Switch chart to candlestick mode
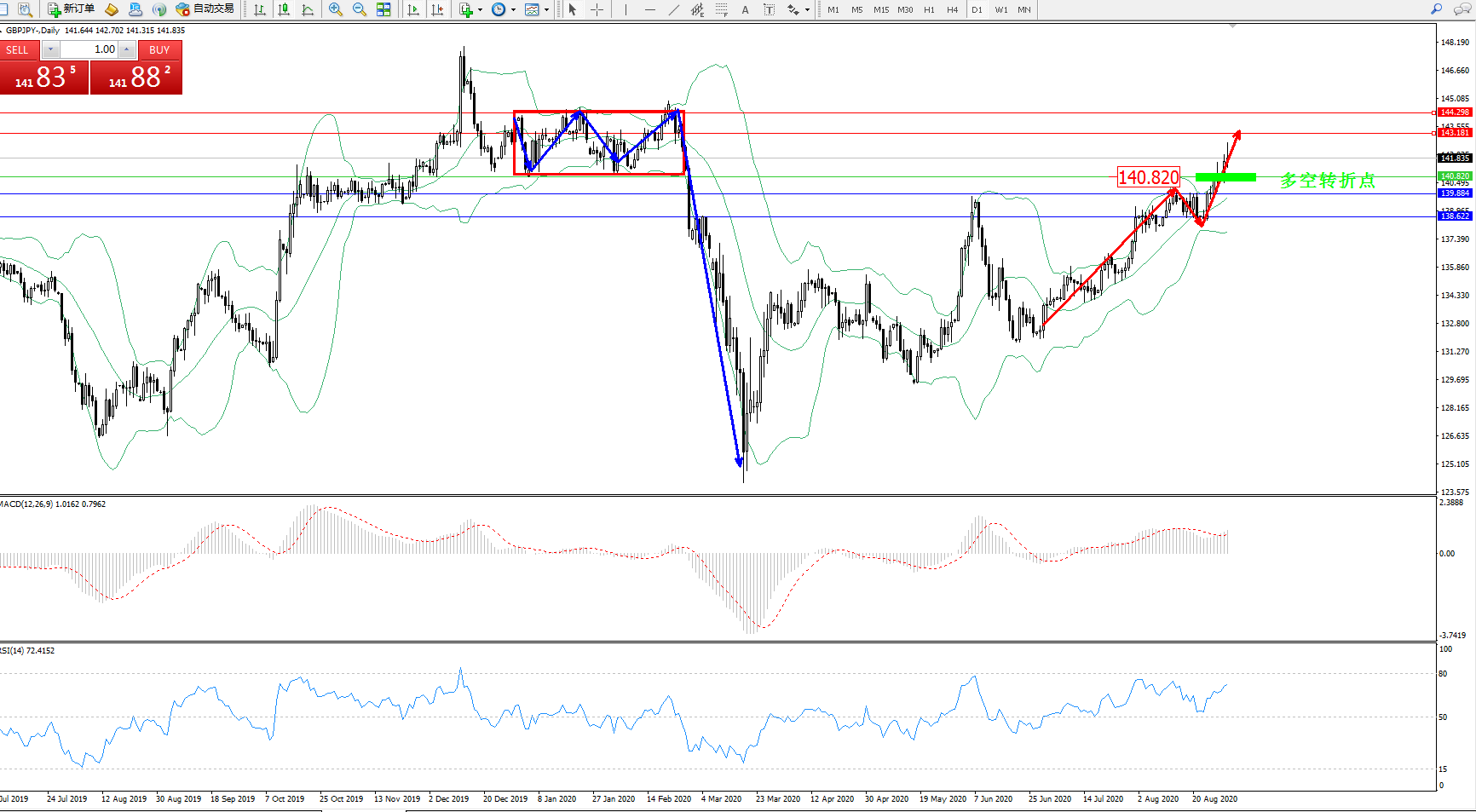The height and width of the screenshot is (812, 1476). (284, 9)
